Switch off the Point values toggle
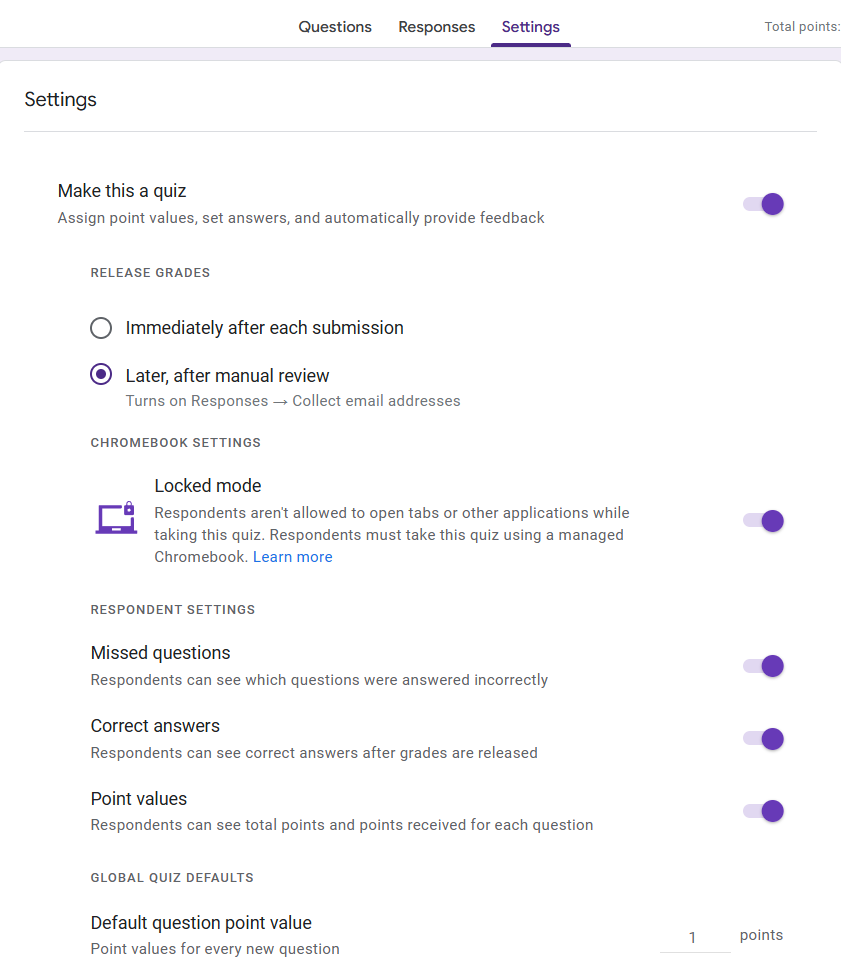The image size is (841, 975). click(763, 811)
